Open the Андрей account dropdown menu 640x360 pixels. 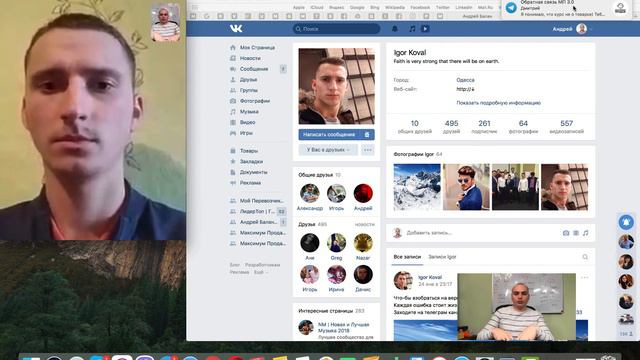coord(572,29)
